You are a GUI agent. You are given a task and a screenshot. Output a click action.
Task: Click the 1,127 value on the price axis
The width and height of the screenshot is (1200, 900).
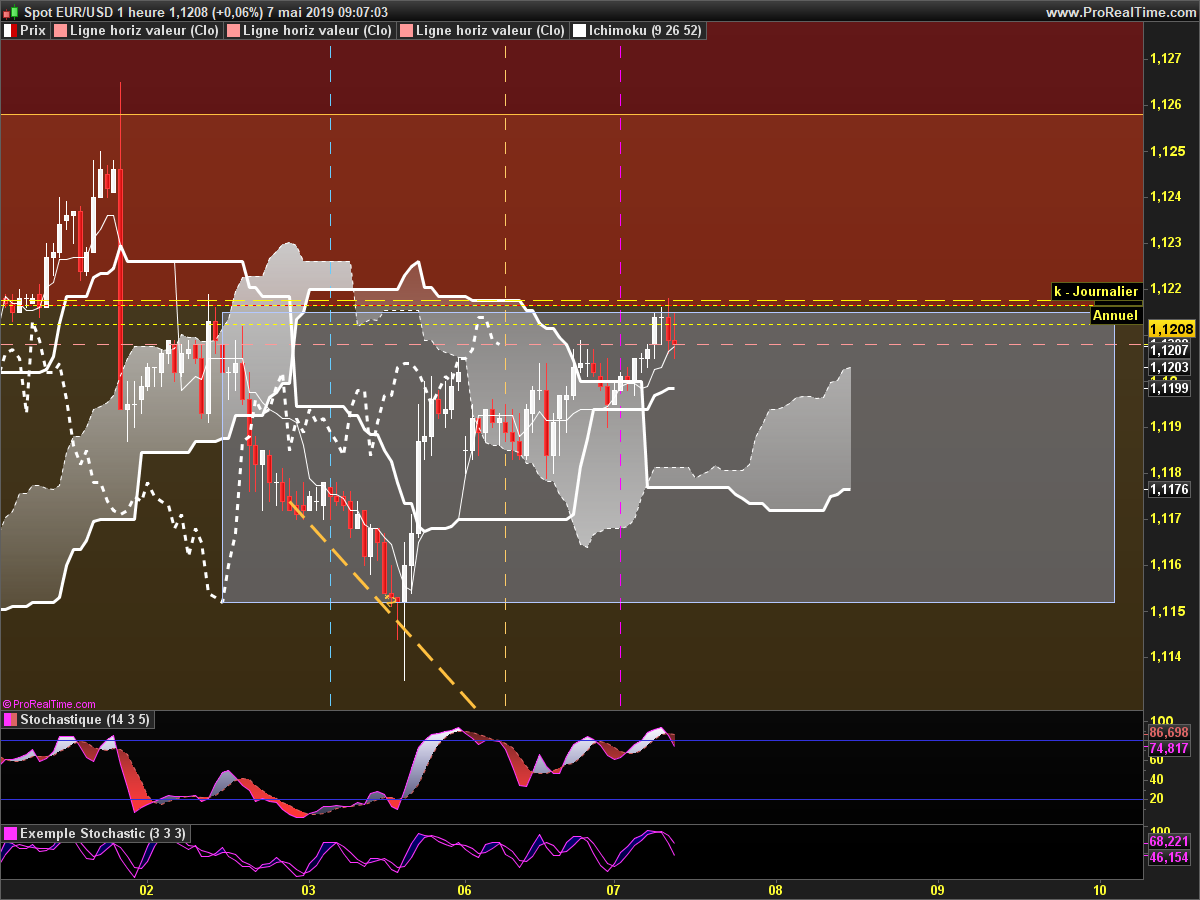(1165, 59)
